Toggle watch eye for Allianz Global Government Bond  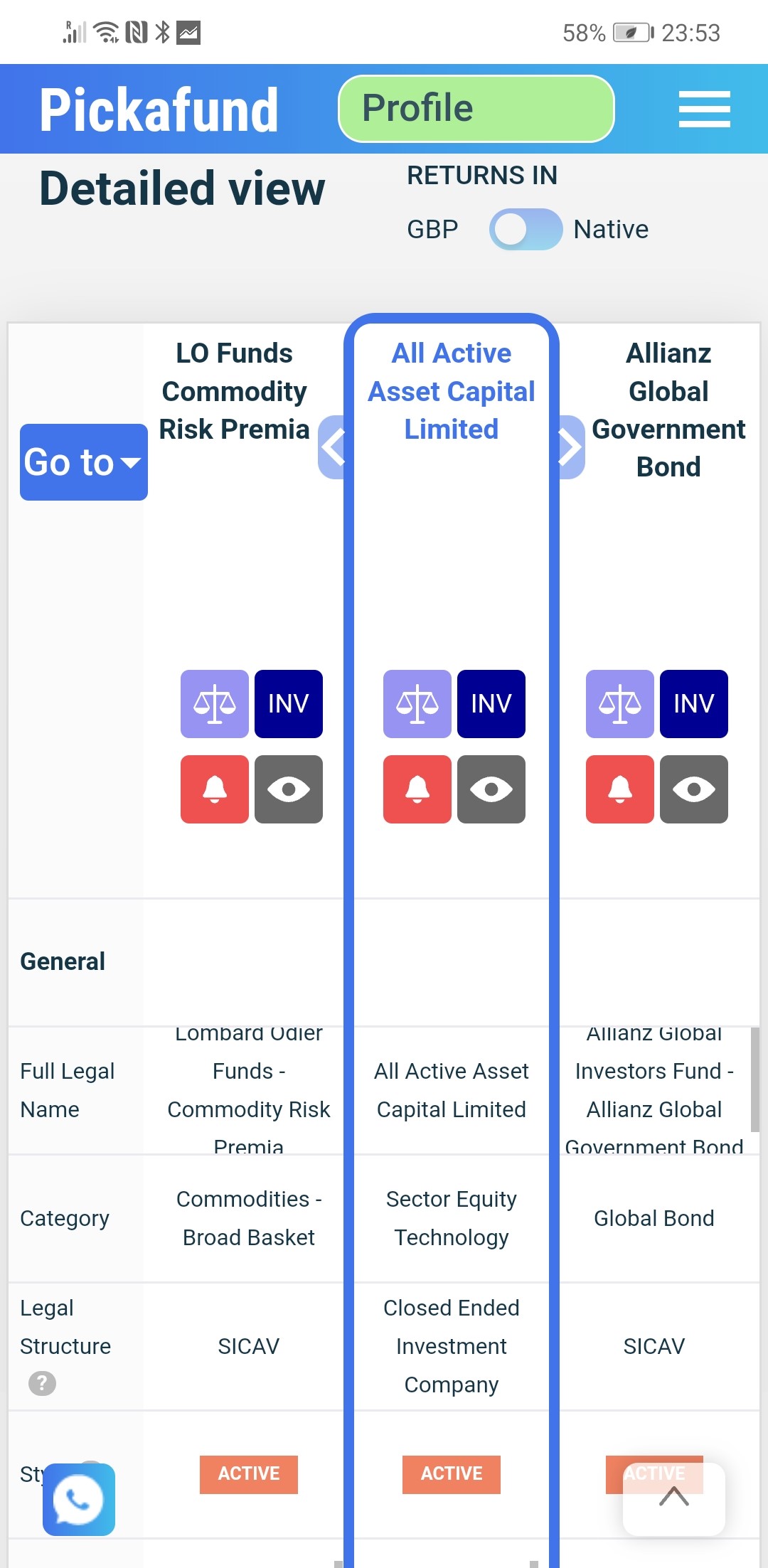pyautogui.click(x=693, y=789)
